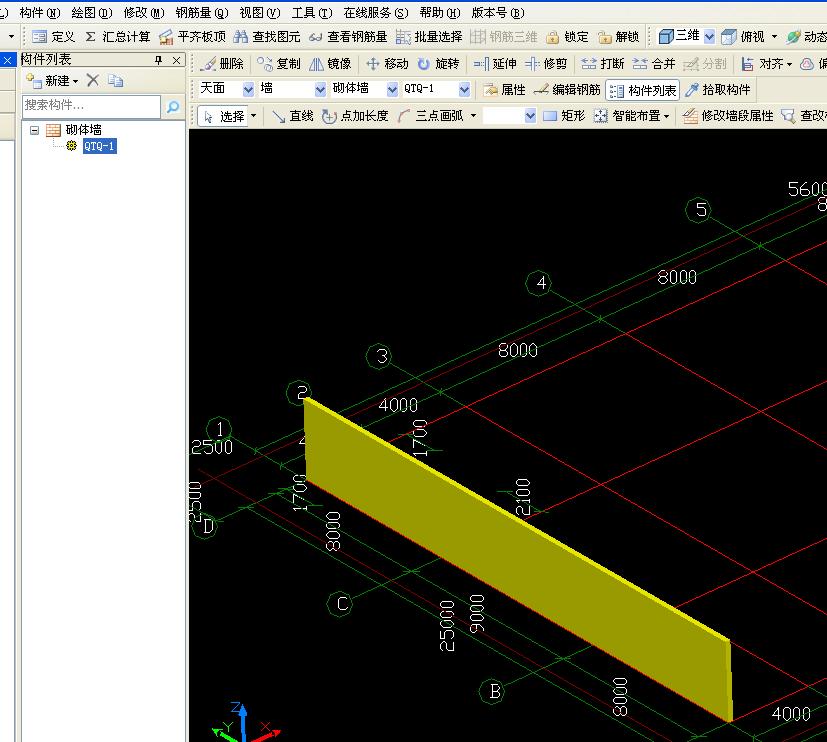827x742 pixels.
Task: Click axis label C in the viewport
Action: tap(340, 604)
